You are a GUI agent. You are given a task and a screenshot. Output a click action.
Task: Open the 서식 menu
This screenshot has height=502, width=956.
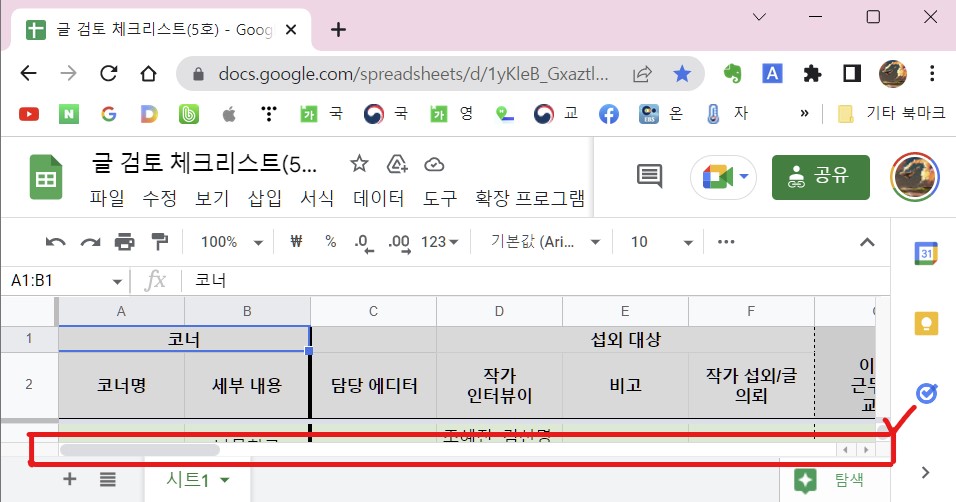point(317,198)
